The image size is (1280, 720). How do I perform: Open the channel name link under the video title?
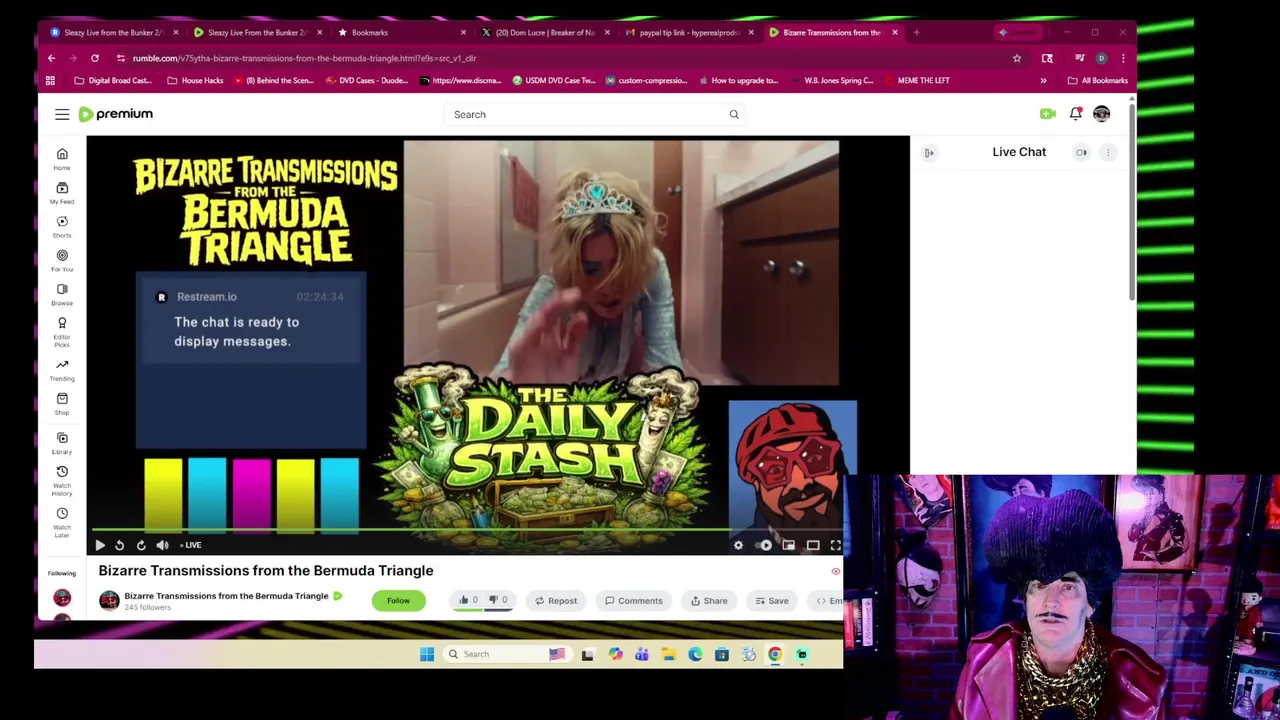coord(226,596)
